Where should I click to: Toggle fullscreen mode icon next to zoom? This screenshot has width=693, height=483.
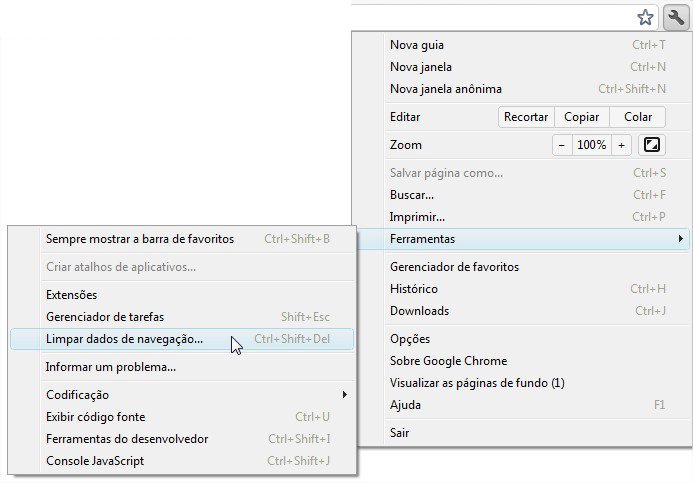pyautogui.click(x=652, y=145)
